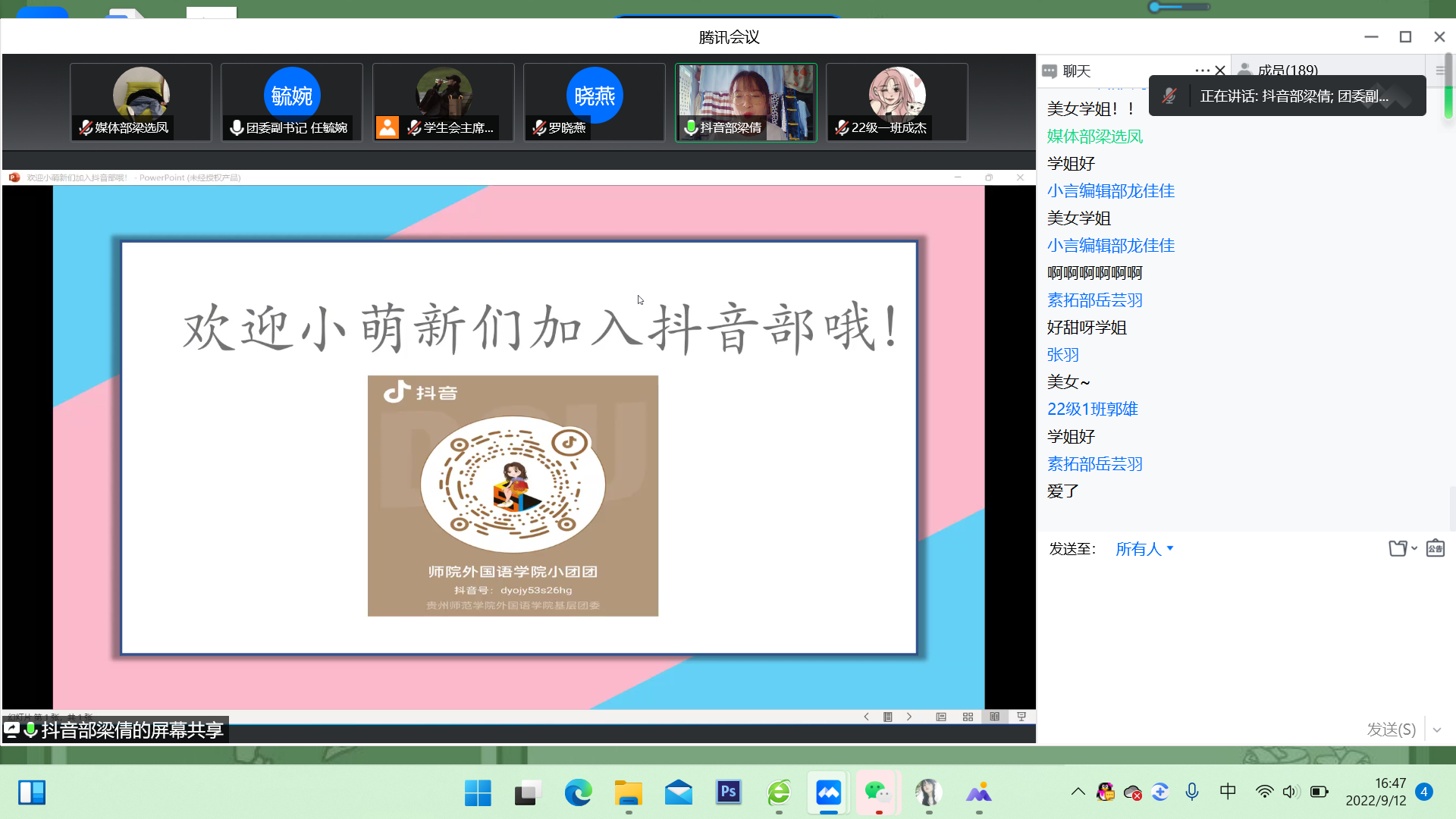The width and height of the screenshot is (1456, 819).
Task: Open the announcement 公告 icon
Action: coord(1436,548)
